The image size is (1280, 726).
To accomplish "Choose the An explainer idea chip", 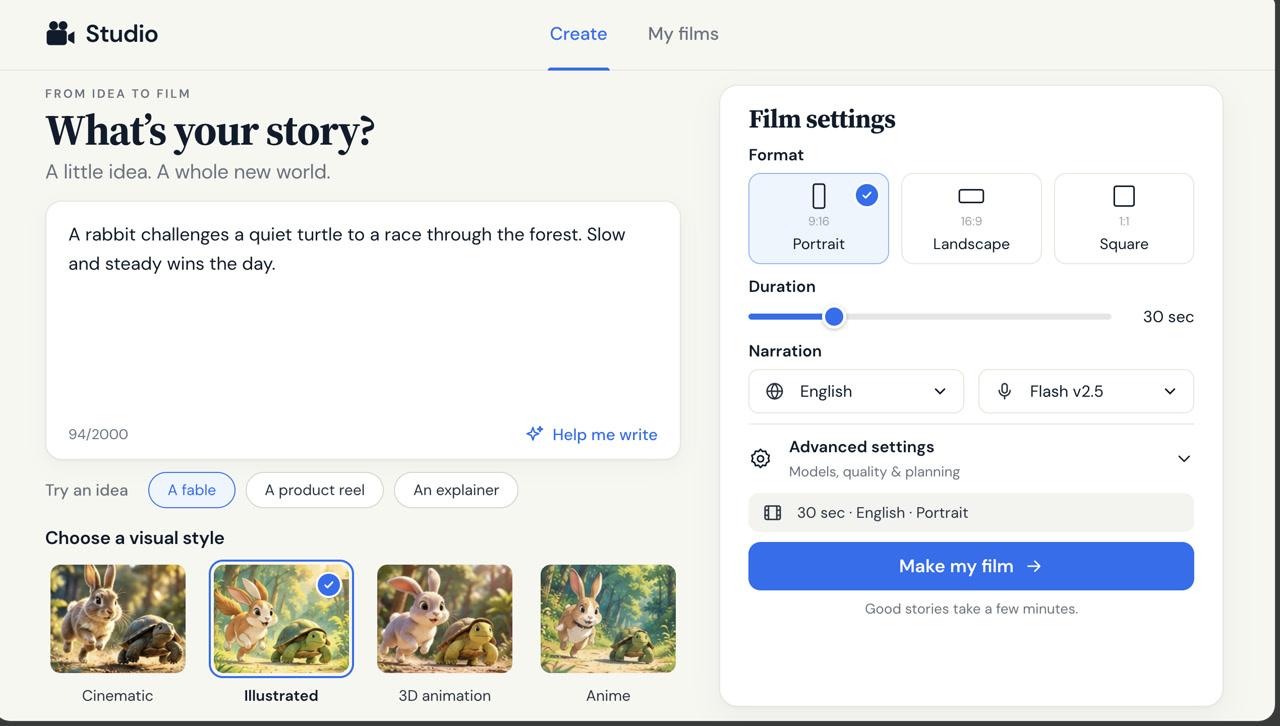I will [456, 490].
